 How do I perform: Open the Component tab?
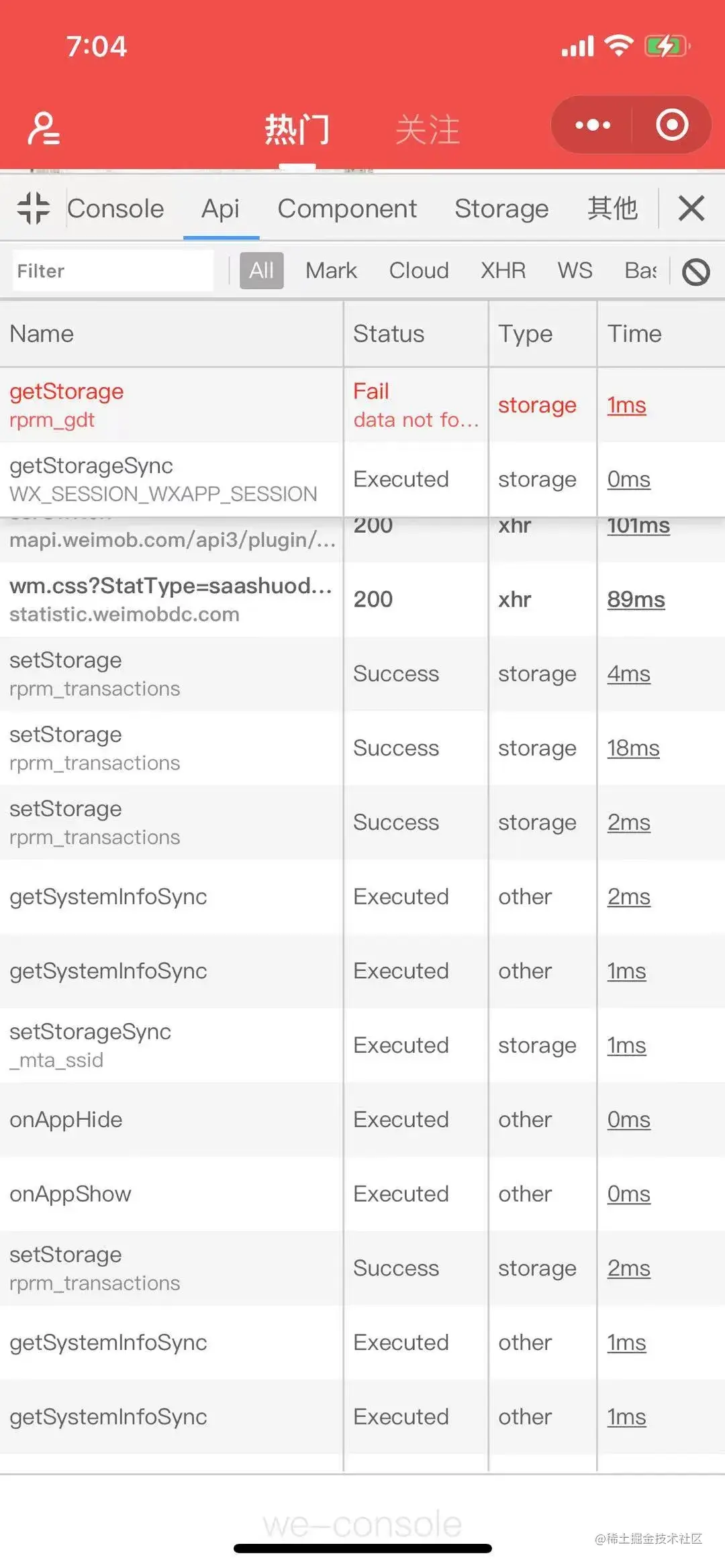coord(347,209)
